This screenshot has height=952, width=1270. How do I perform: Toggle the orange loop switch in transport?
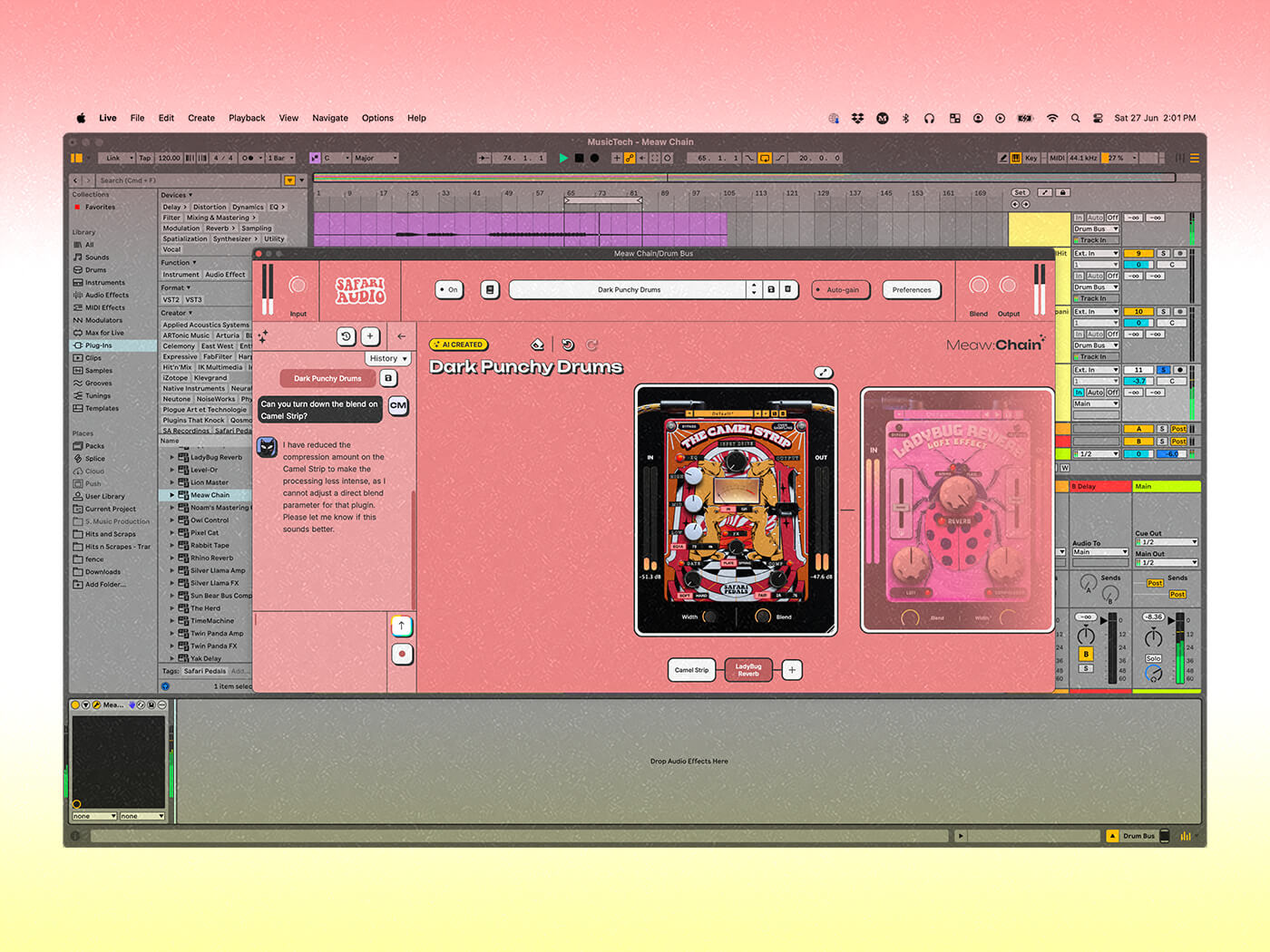765,158
